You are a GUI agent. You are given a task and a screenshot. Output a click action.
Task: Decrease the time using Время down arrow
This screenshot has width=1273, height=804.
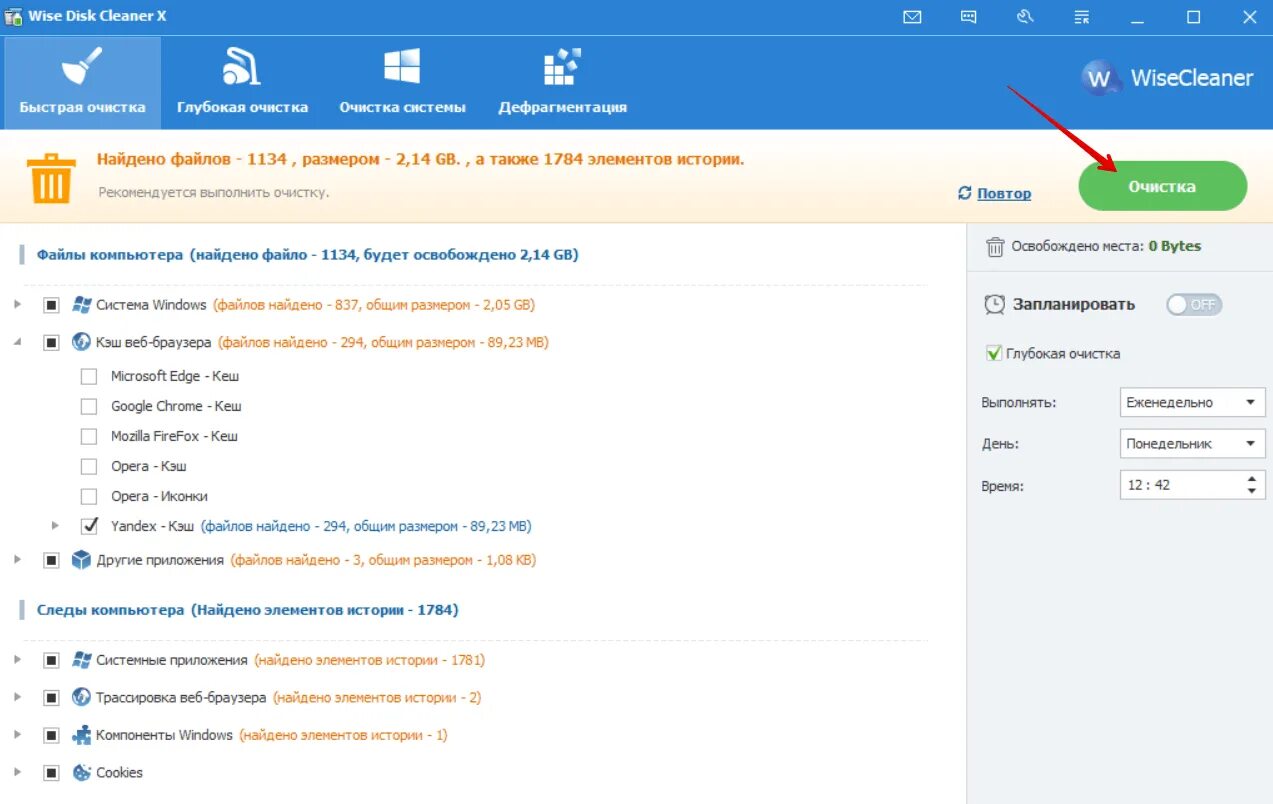pyautogui.click(x=1252, y=491)
